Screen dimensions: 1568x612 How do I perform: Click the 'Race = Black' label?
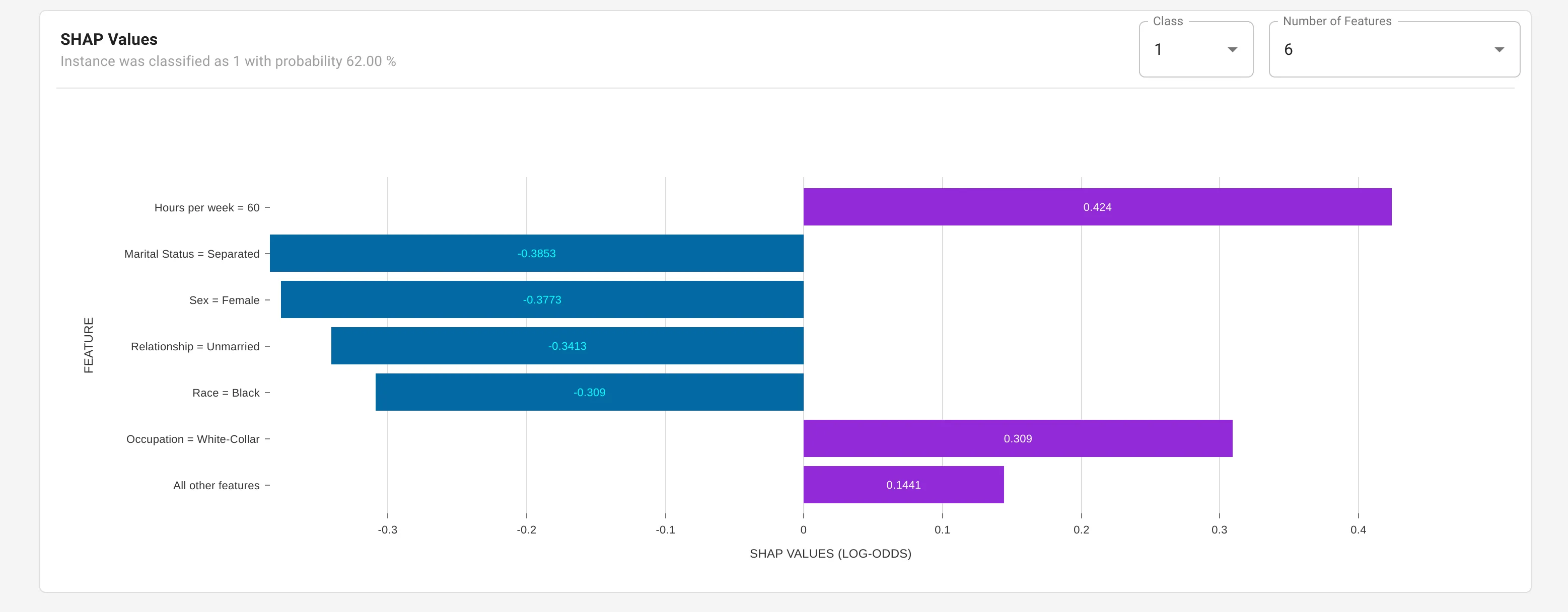click(226, 393)
